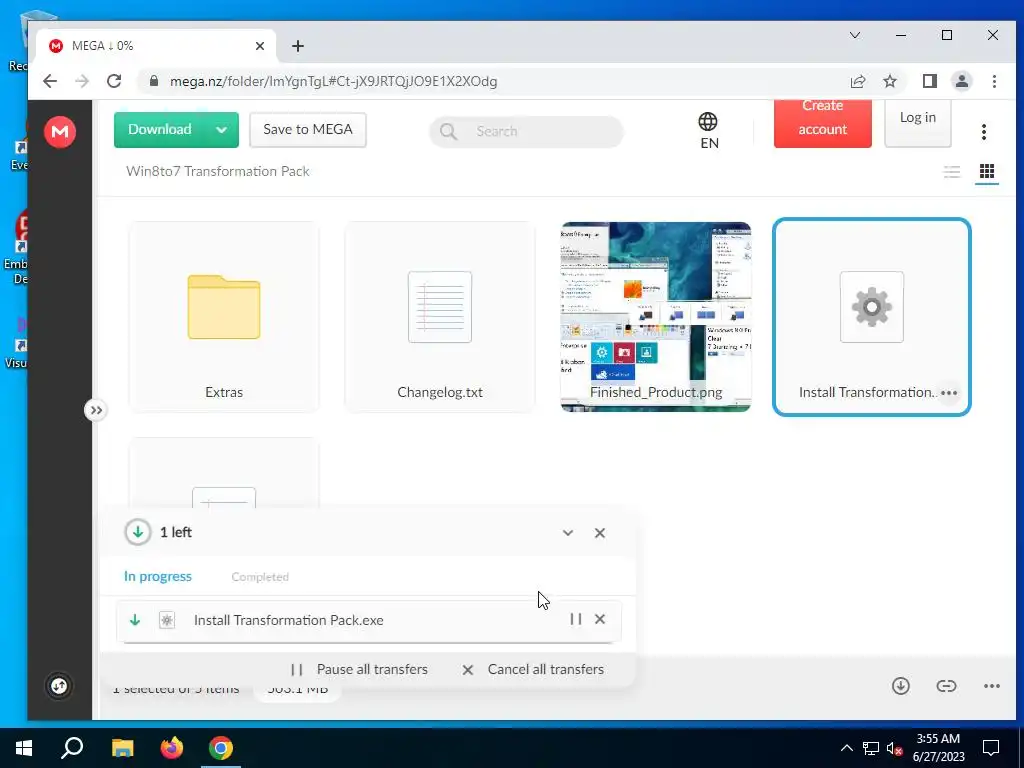Select the Changelog.txt file
The width and height of the screenshot is (1024, 768).
click(440, 317)
